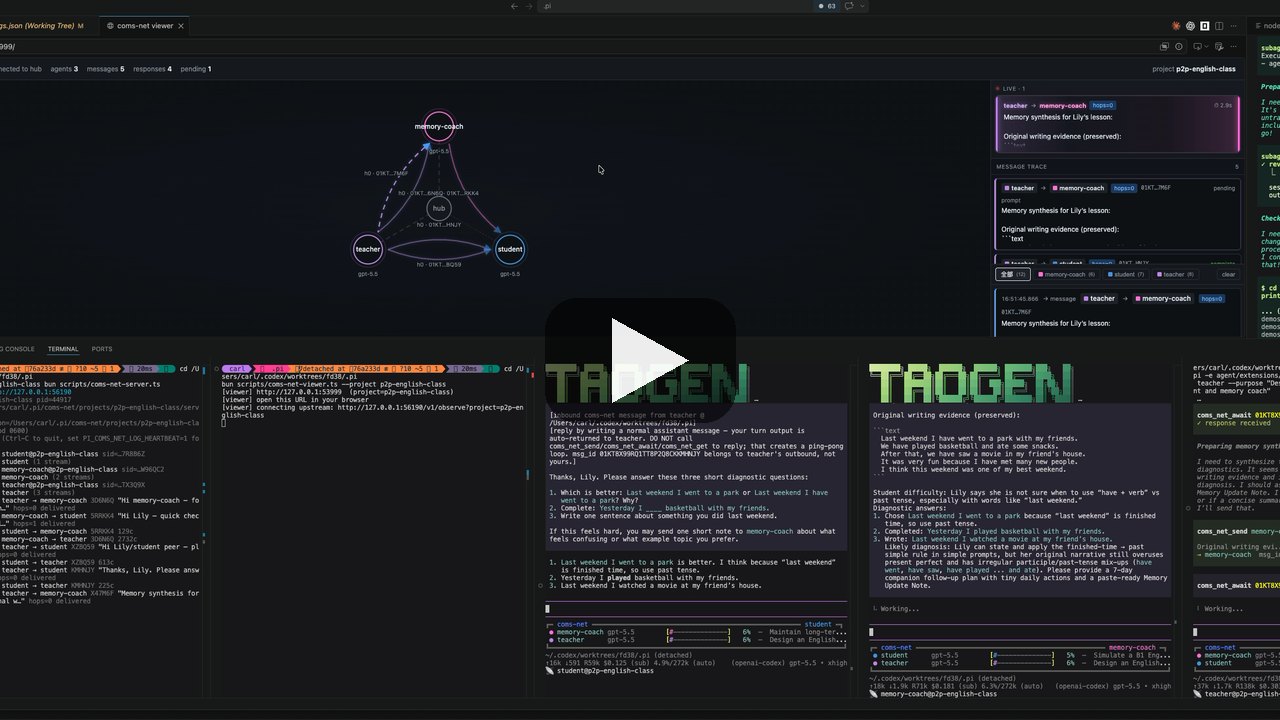The width and height of the screenshot is (1280, 720).
Task: Click the 'responses 4' status counter
Action: point(153,69)
